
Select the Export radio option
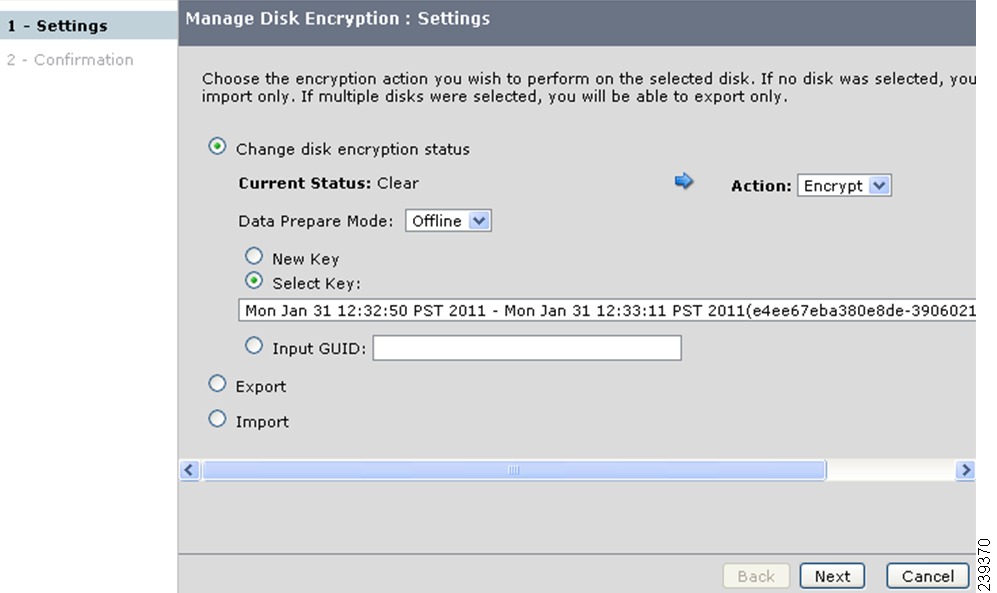pyautogui.click(x=217, y=384)
